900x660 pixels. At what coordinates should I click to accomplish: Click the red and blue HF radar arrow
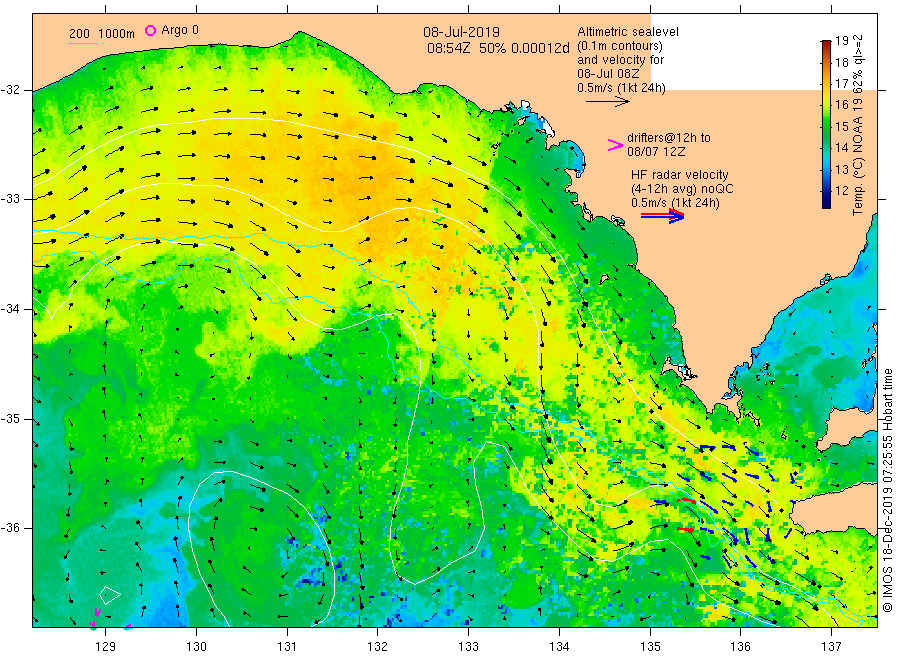[x=663, y=216]
